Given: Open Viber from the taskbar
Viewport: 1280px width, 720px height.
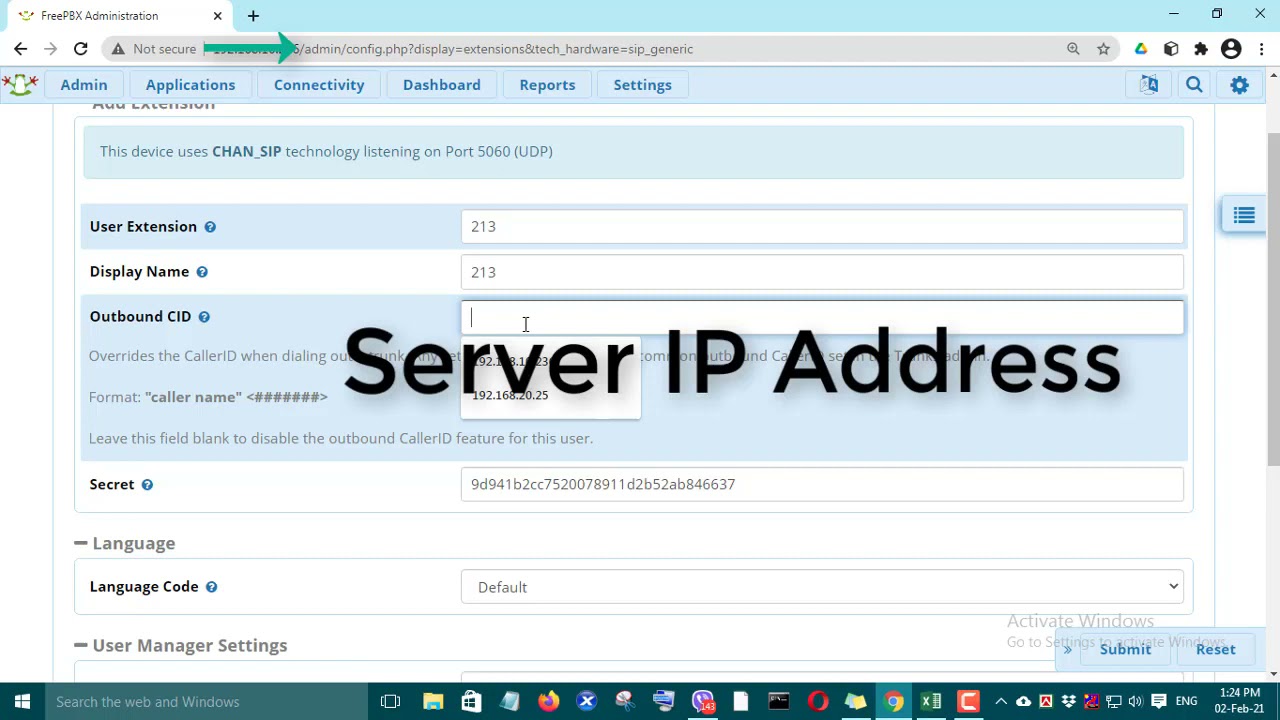Looking at the screenshot, I should tap(703, 702).
